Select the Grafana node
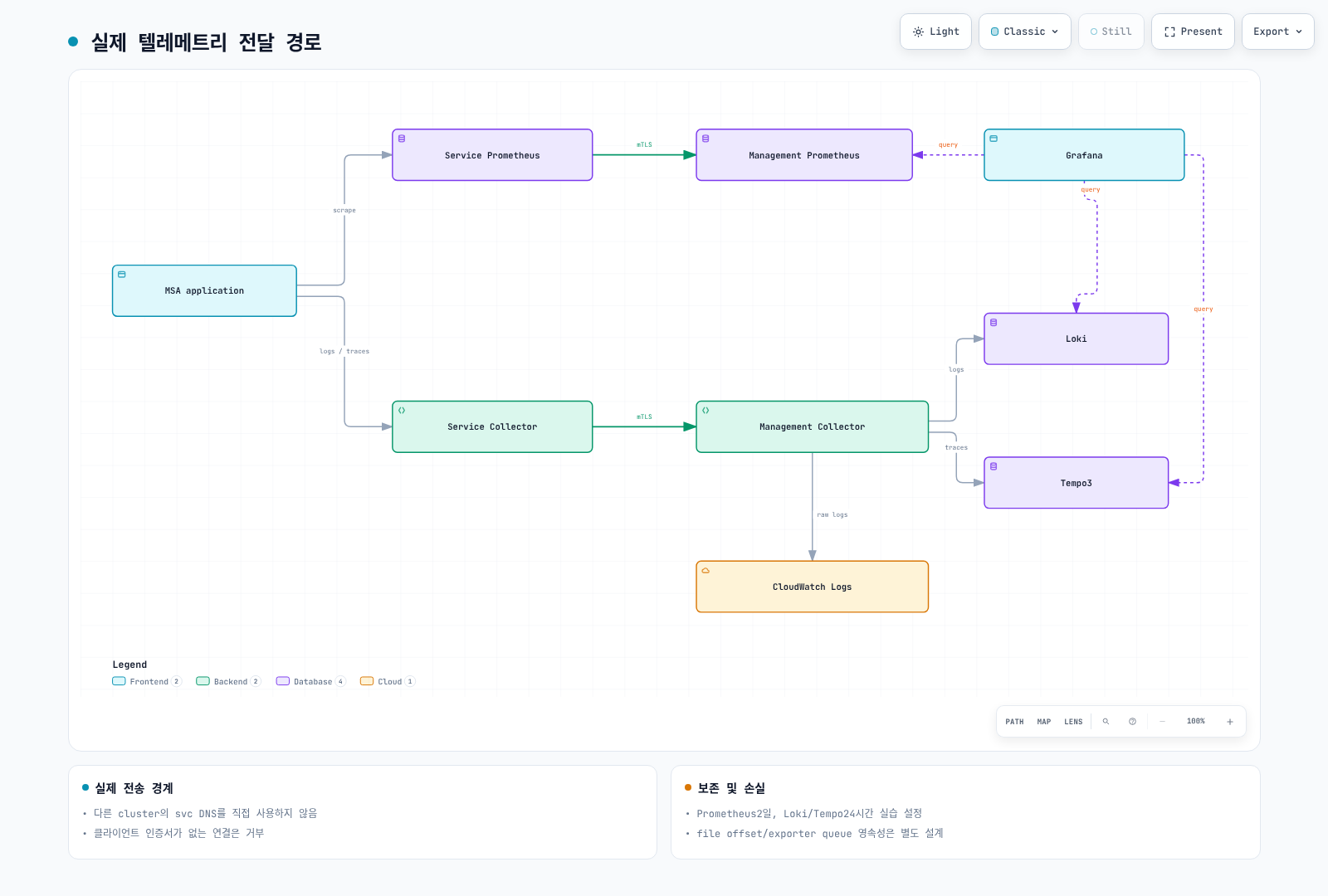Screen dimensions: 1328x896 [1084, 155]
